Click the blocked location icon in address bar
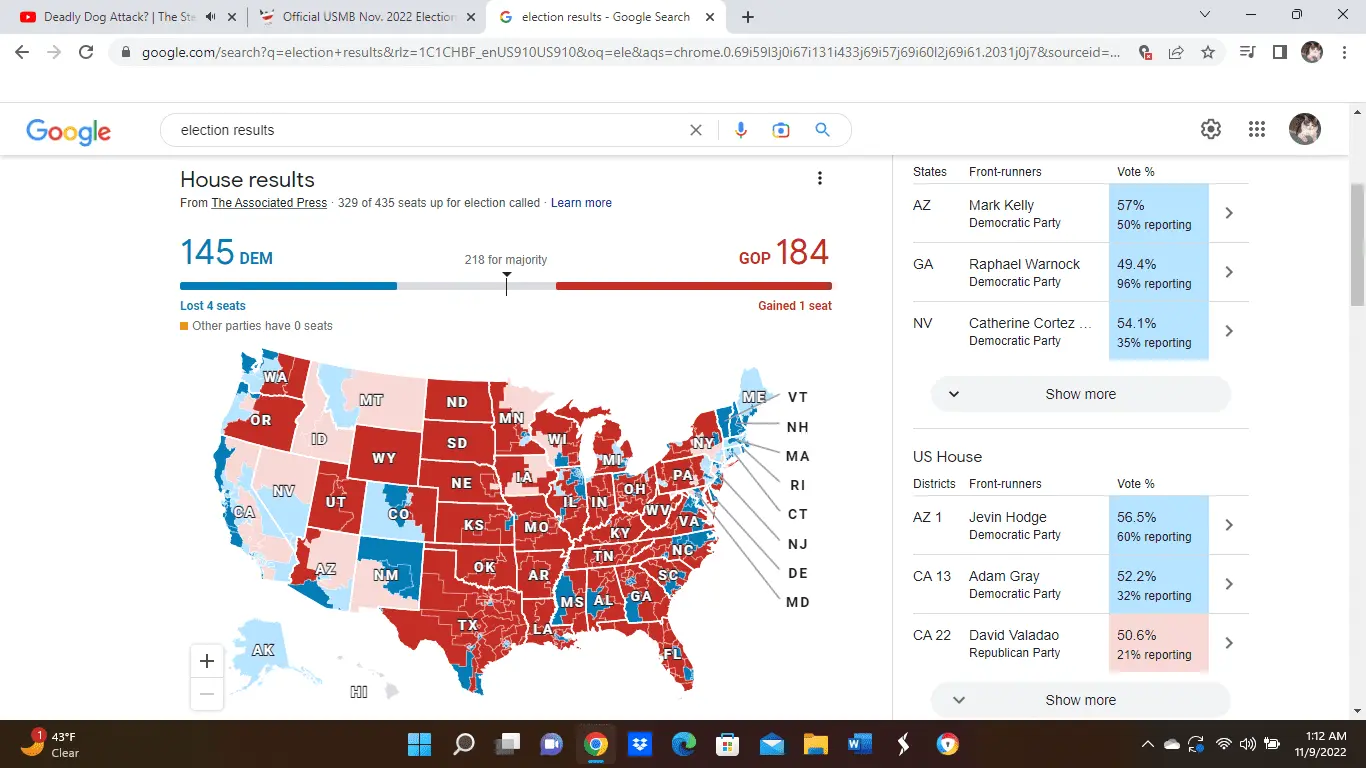 tap(1146, 53)
